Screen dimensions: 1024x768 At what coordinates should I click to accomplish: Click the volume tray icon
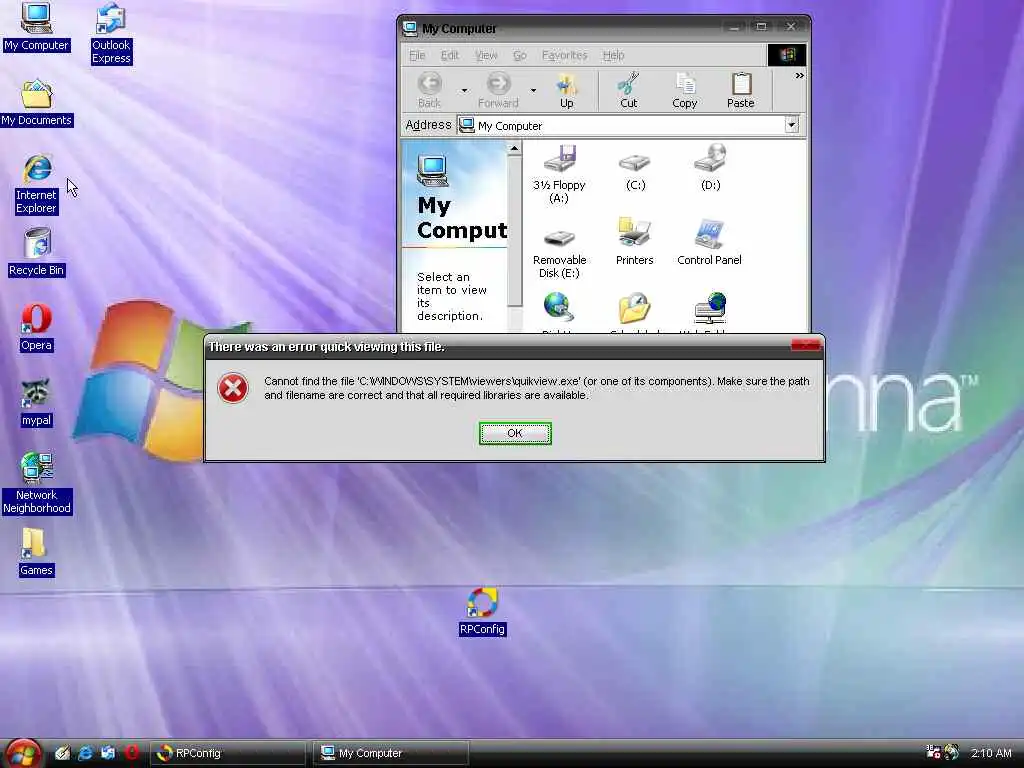tap(952, 752)
